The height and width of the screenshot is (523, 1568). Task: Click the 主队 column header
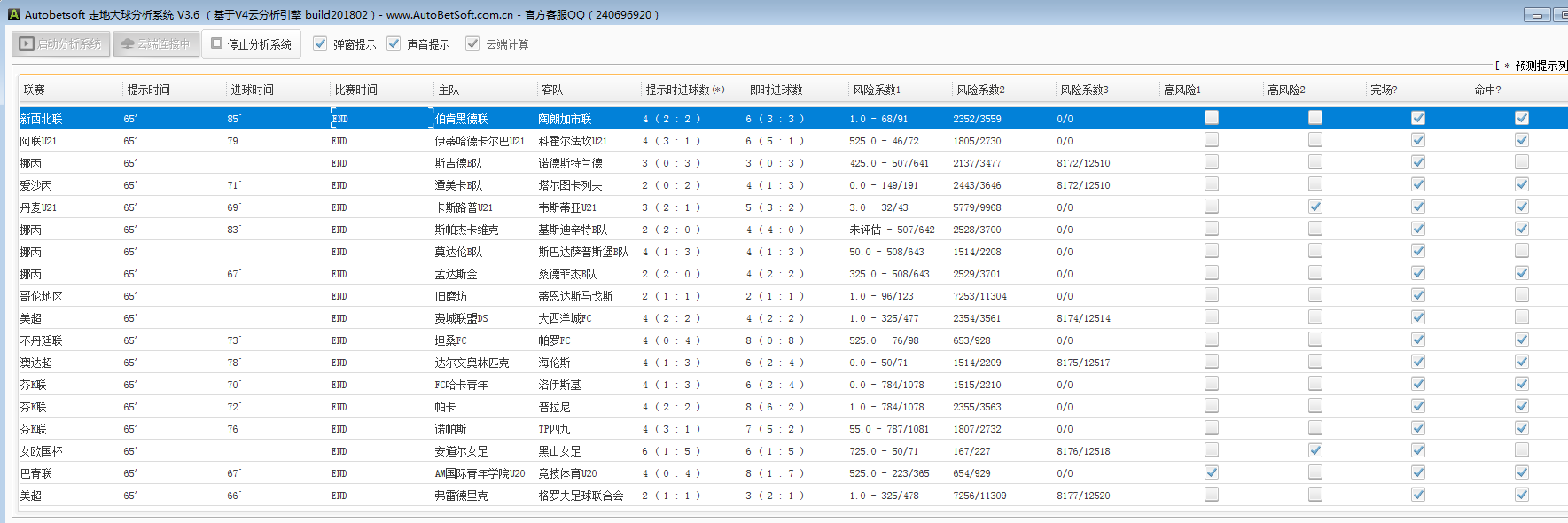point(449,90)
